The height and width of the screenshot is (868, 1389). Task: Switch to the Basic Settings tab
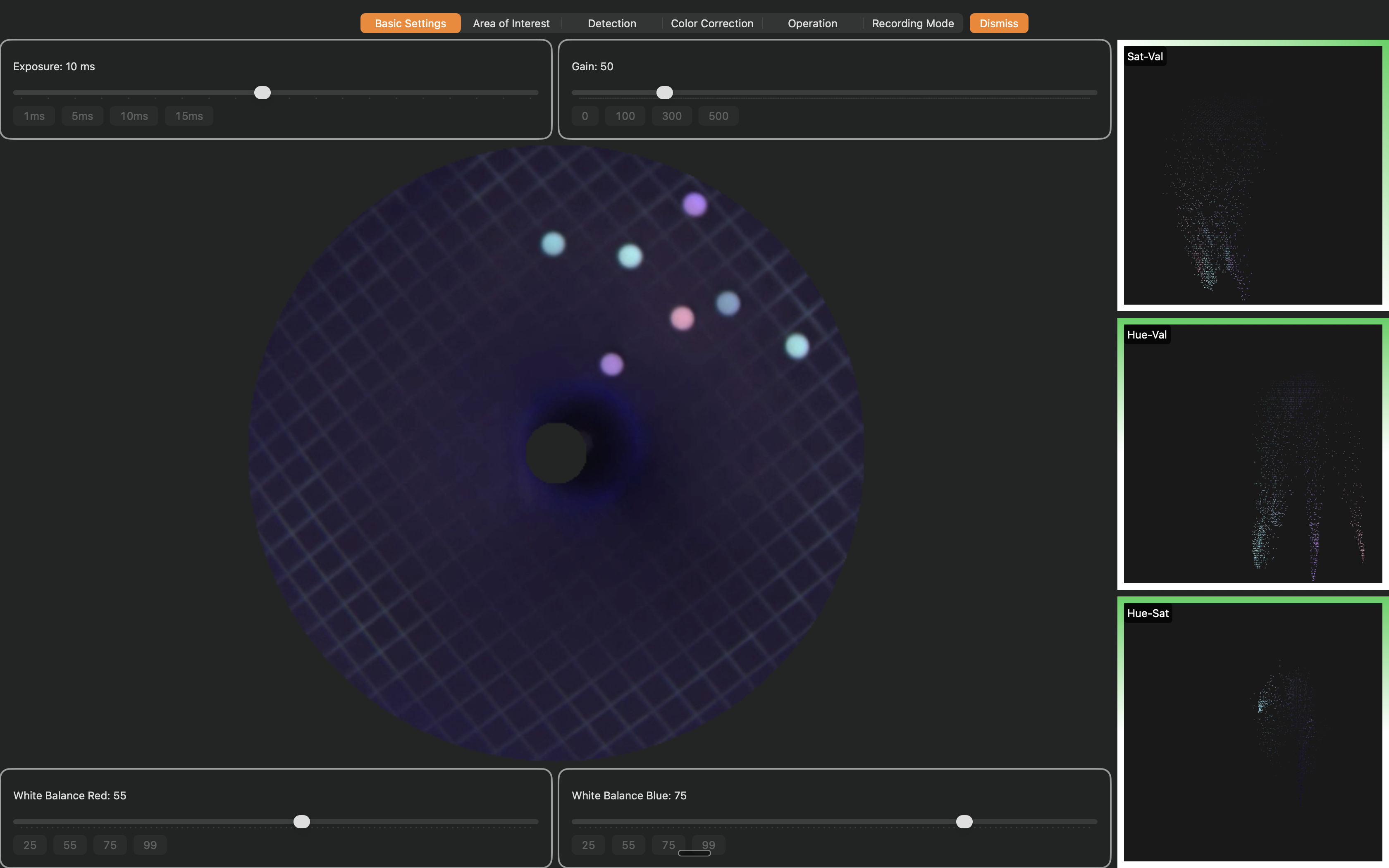click(410, 24)
